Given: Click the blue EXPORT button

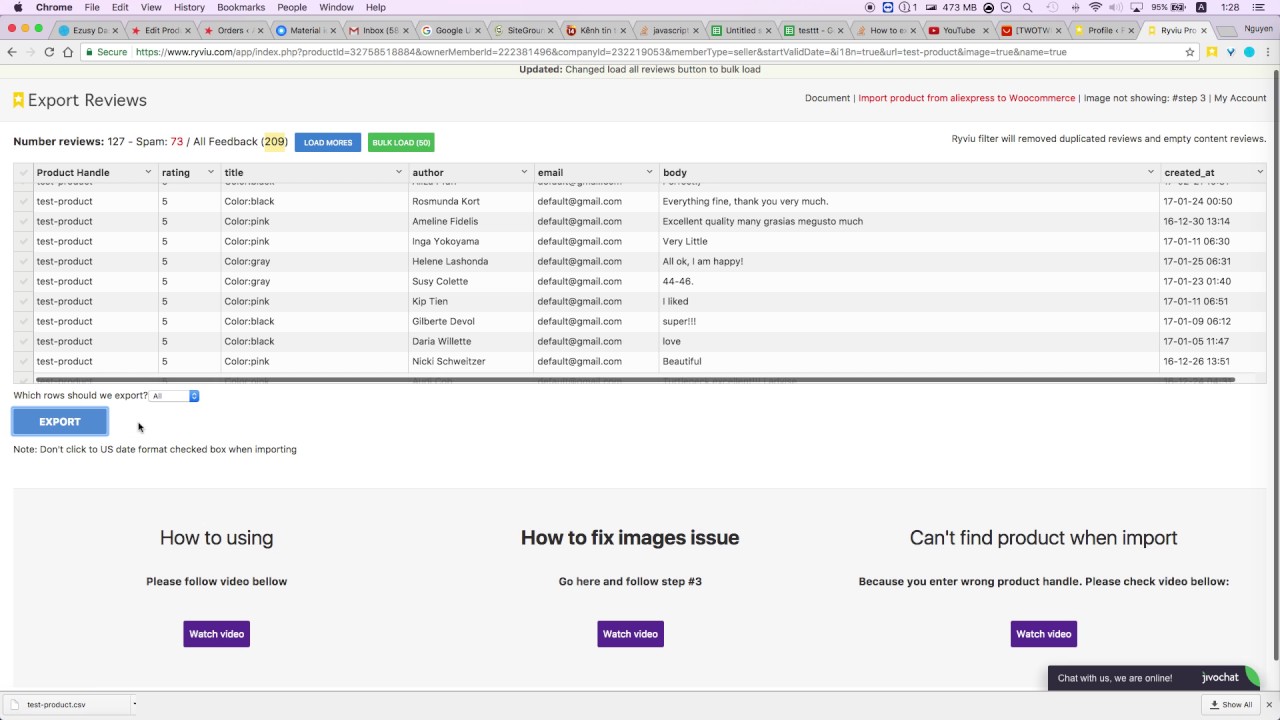Looking at the screenshot, I should point(60,422).
